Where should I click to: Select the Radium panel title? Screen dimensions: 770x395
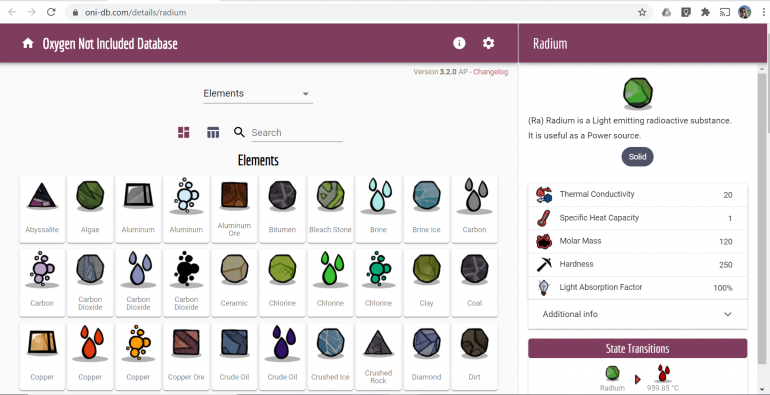(550, 44)
